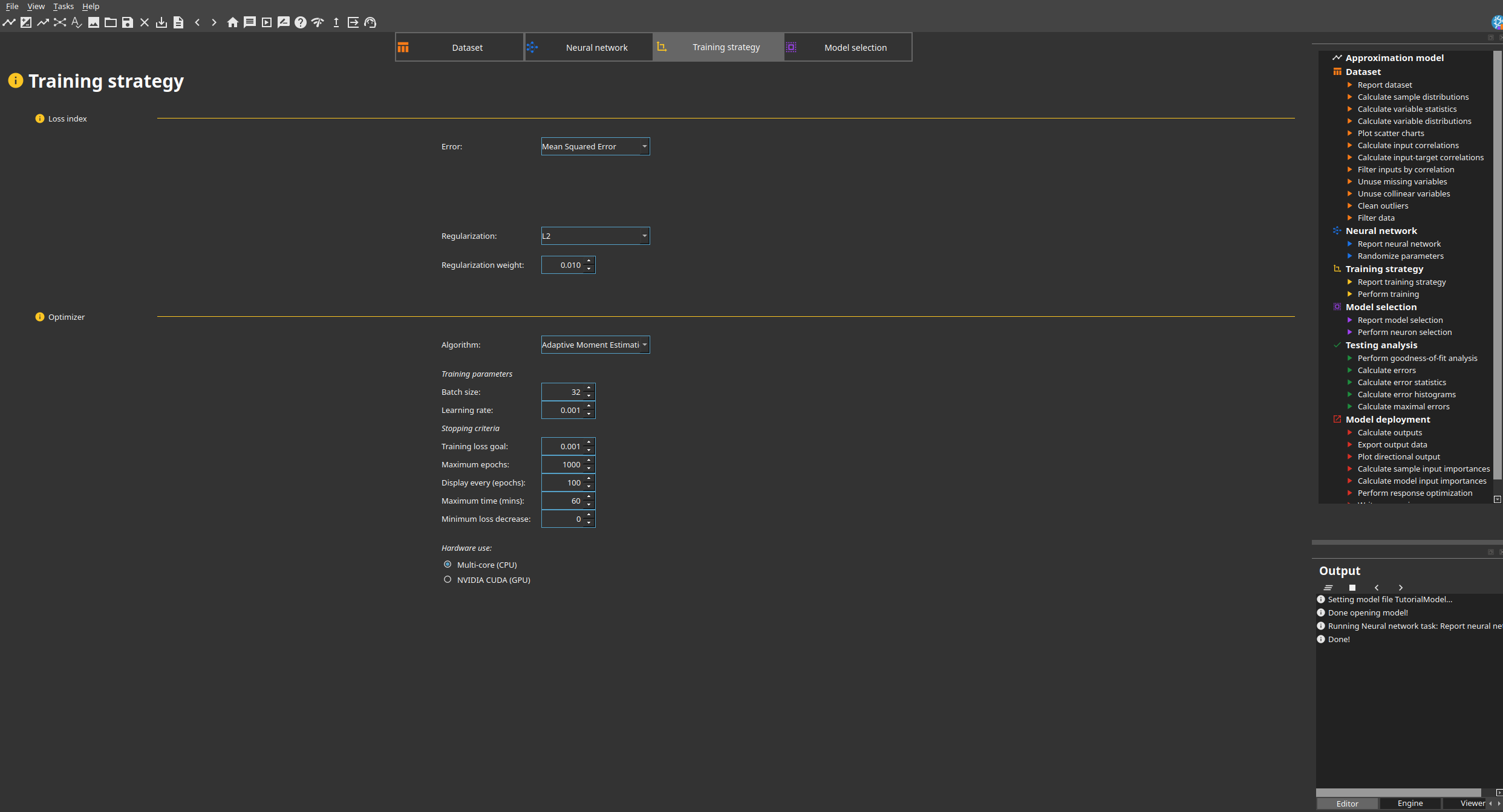
Task: Click the Maximum time (mins) input field
Action: [x=562, y=501]
